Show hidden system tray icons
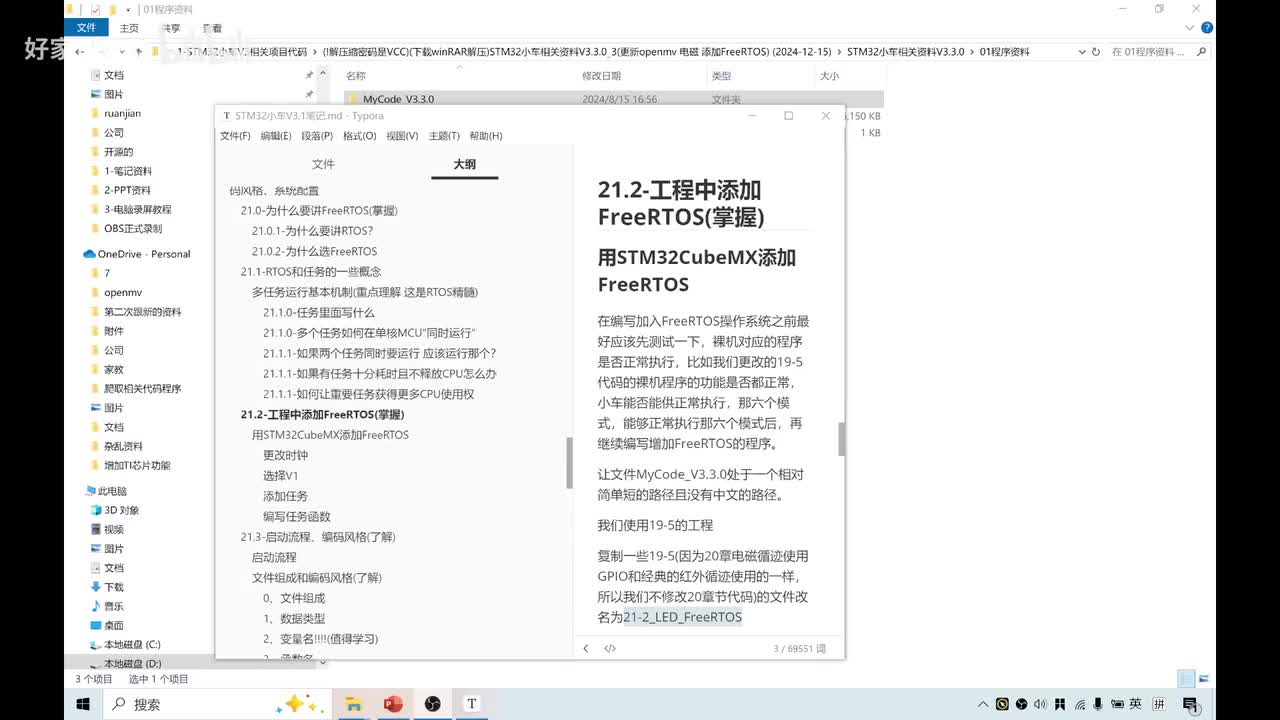Screen dimensions: 1280x720 coord(985,704)
